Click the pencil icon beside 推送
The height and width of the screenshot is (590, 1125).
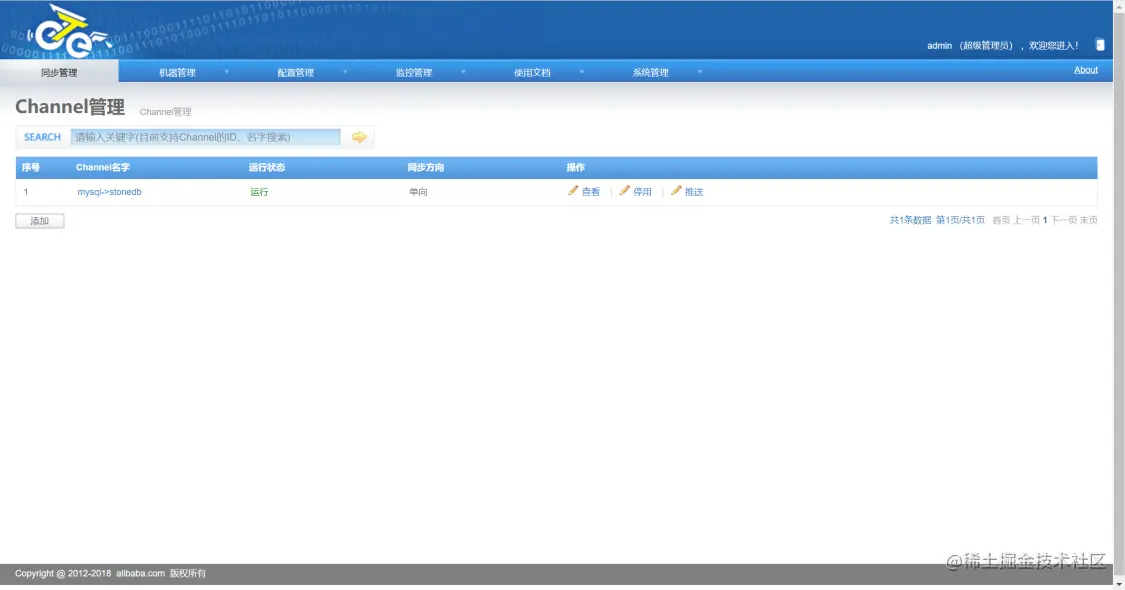pyautogui.click(x=676, y=191)
